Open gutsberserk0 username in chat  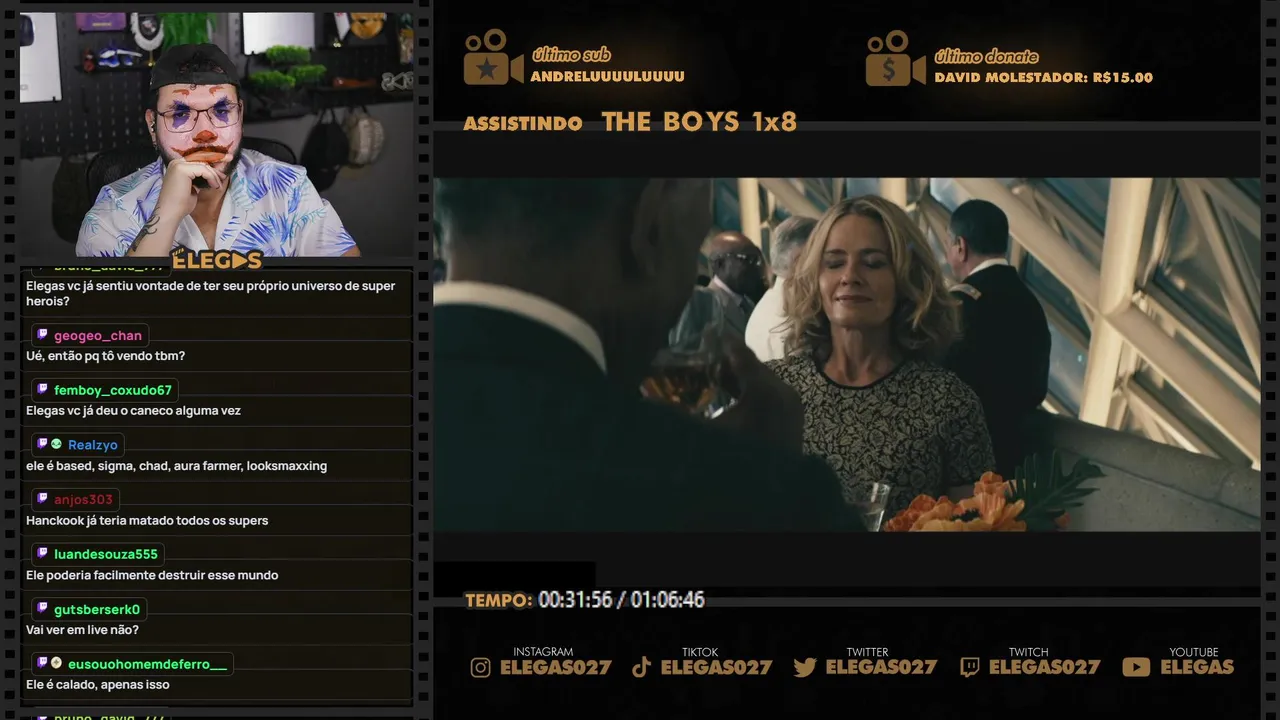tap(97, 609)
